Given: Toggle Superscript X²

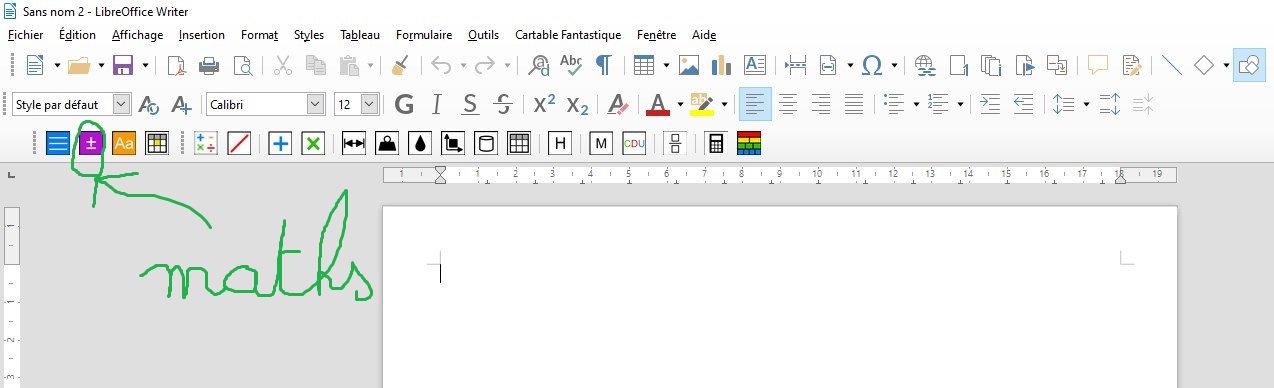Looking at the screenshot, I should coord(544,104).
